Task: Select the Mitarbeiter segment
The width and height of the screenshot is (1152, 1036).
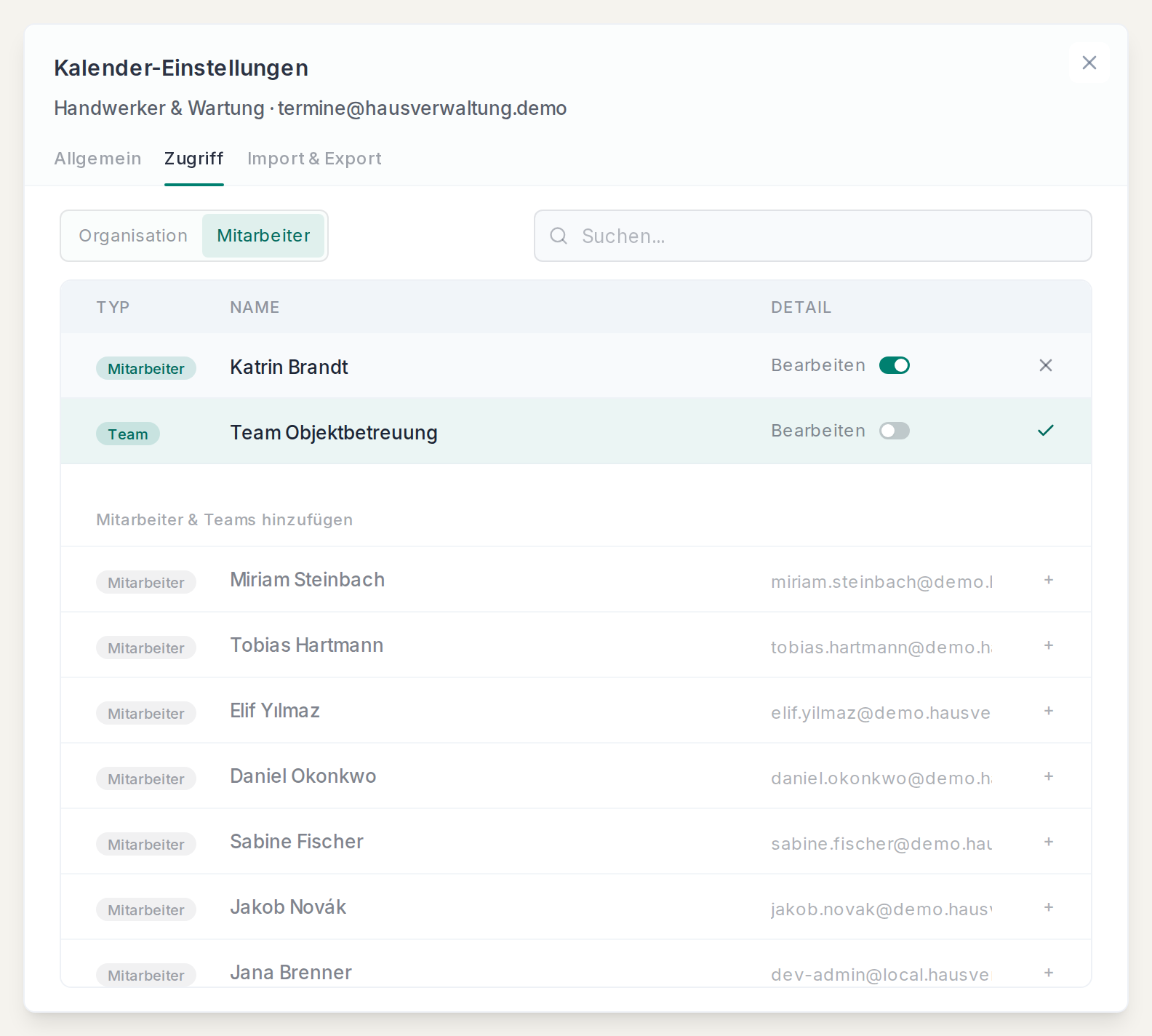Action: [263, 236]
